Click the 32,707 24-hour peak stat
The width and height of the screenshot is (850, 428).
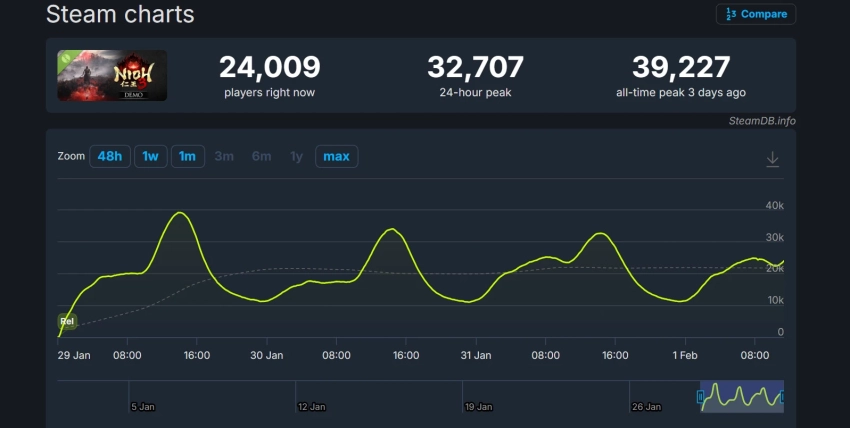pos(475,67)
